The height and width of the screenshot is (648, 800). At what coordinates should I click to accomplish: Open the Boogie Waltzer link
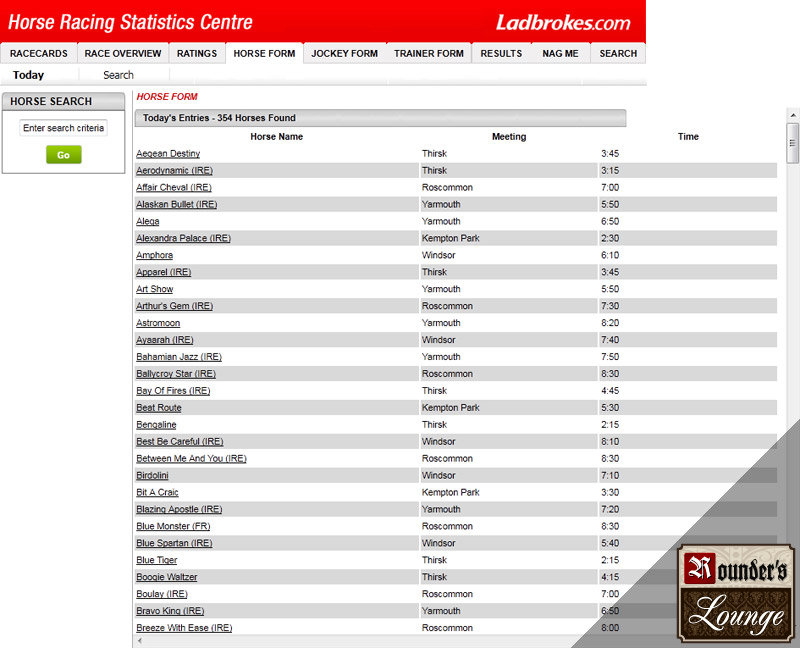pyautogui.click(x=166, y=577)
